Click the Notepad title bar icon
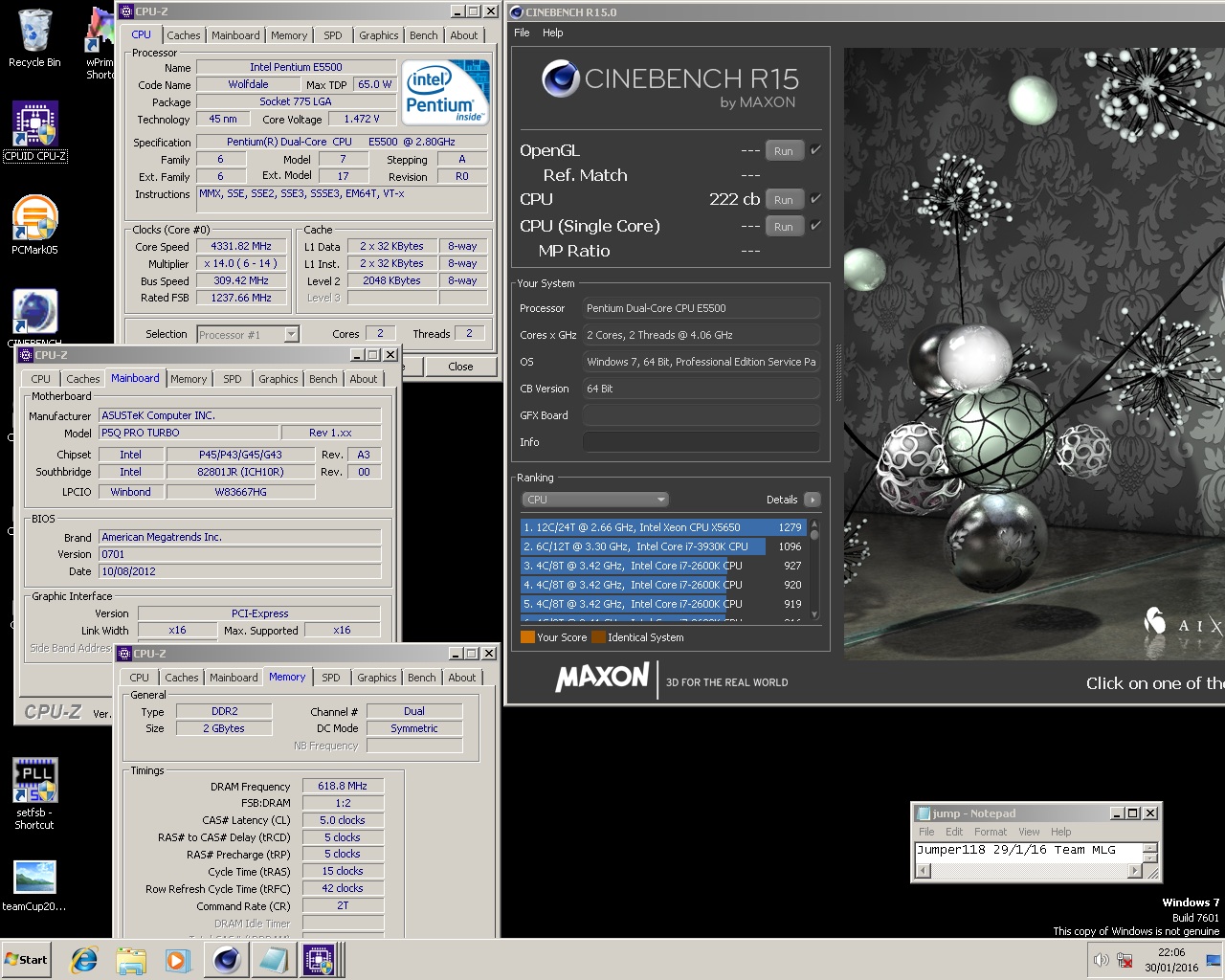 pos(924,813)
